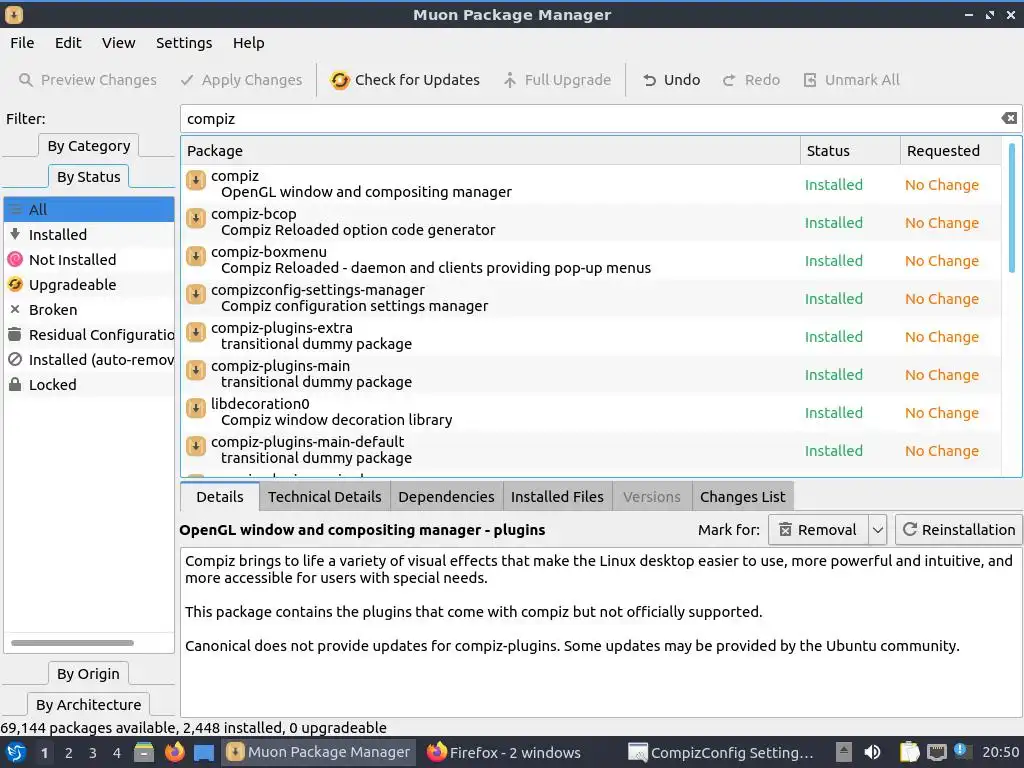Sort by the Requested column header
This screenshot has height=768, width=1024.
(951, 151)
